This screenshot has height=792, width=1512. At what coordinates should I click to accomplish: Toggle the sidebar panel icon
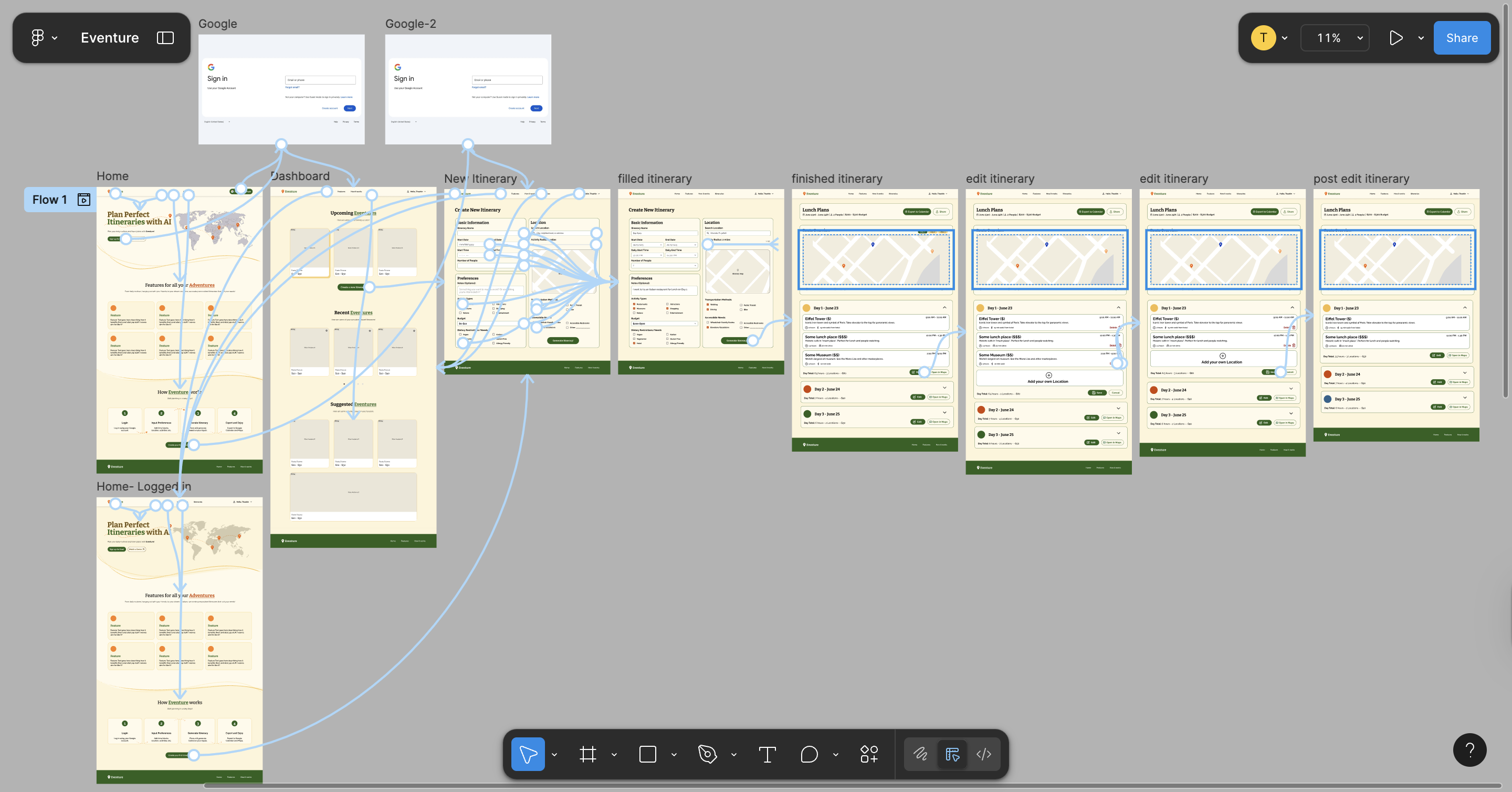pyautogui.click(x=165, y=38)
